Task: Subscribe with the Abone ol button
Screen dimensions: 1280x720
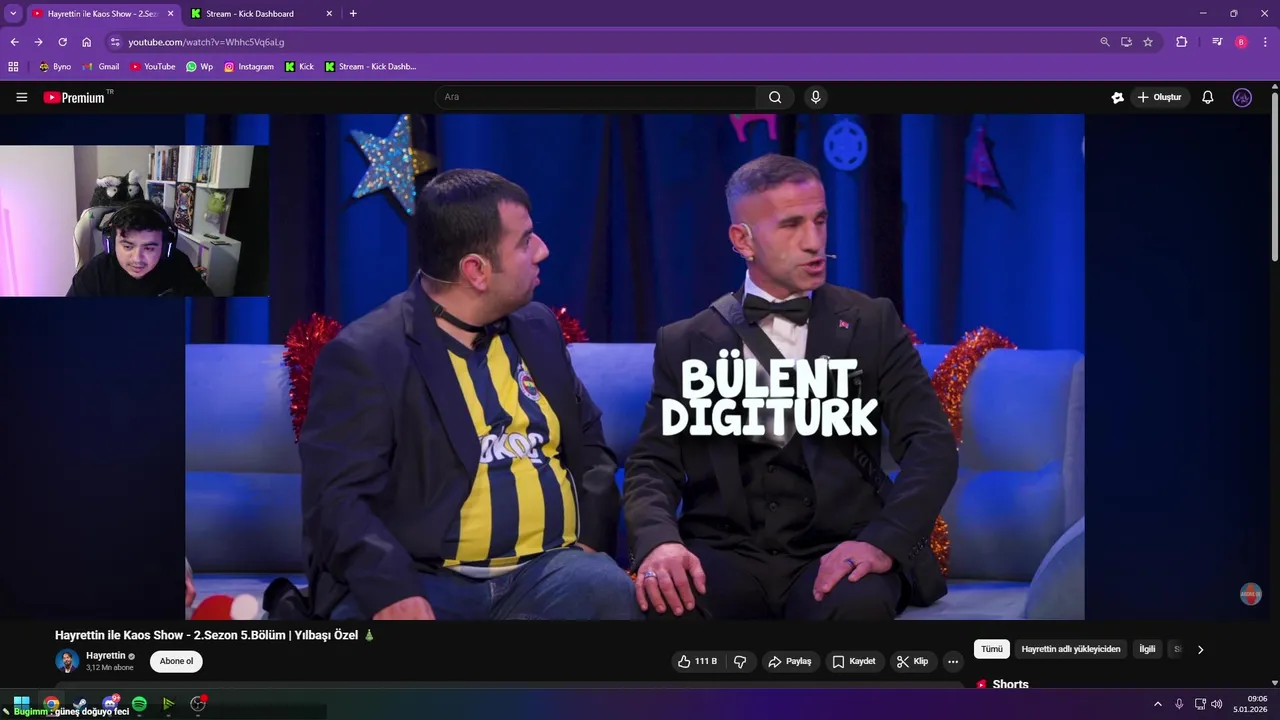Action: (176, 661)
